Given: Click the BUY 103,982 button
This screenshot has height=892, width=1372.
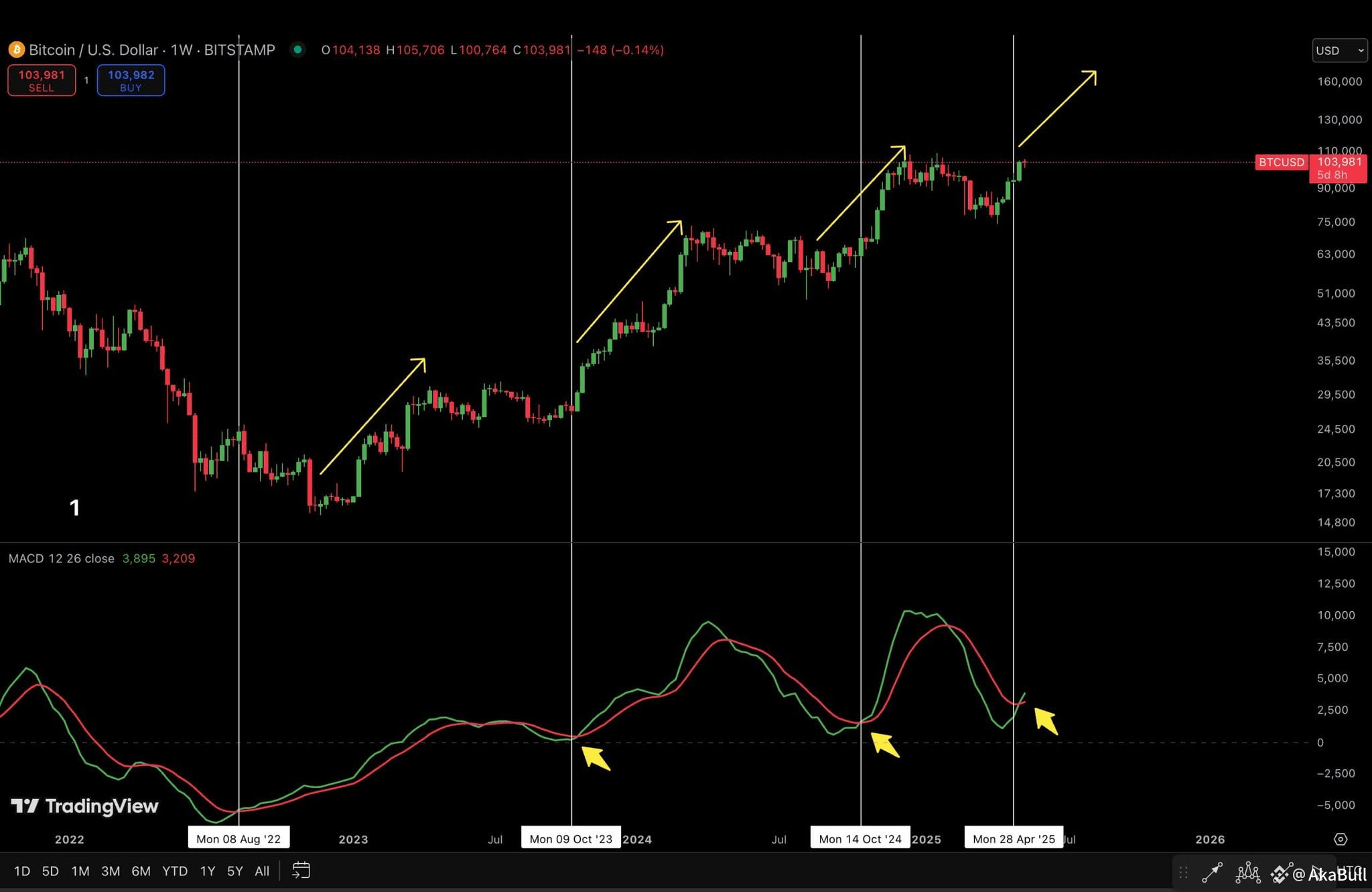Looking at the screenshot, I should [131, 79].
